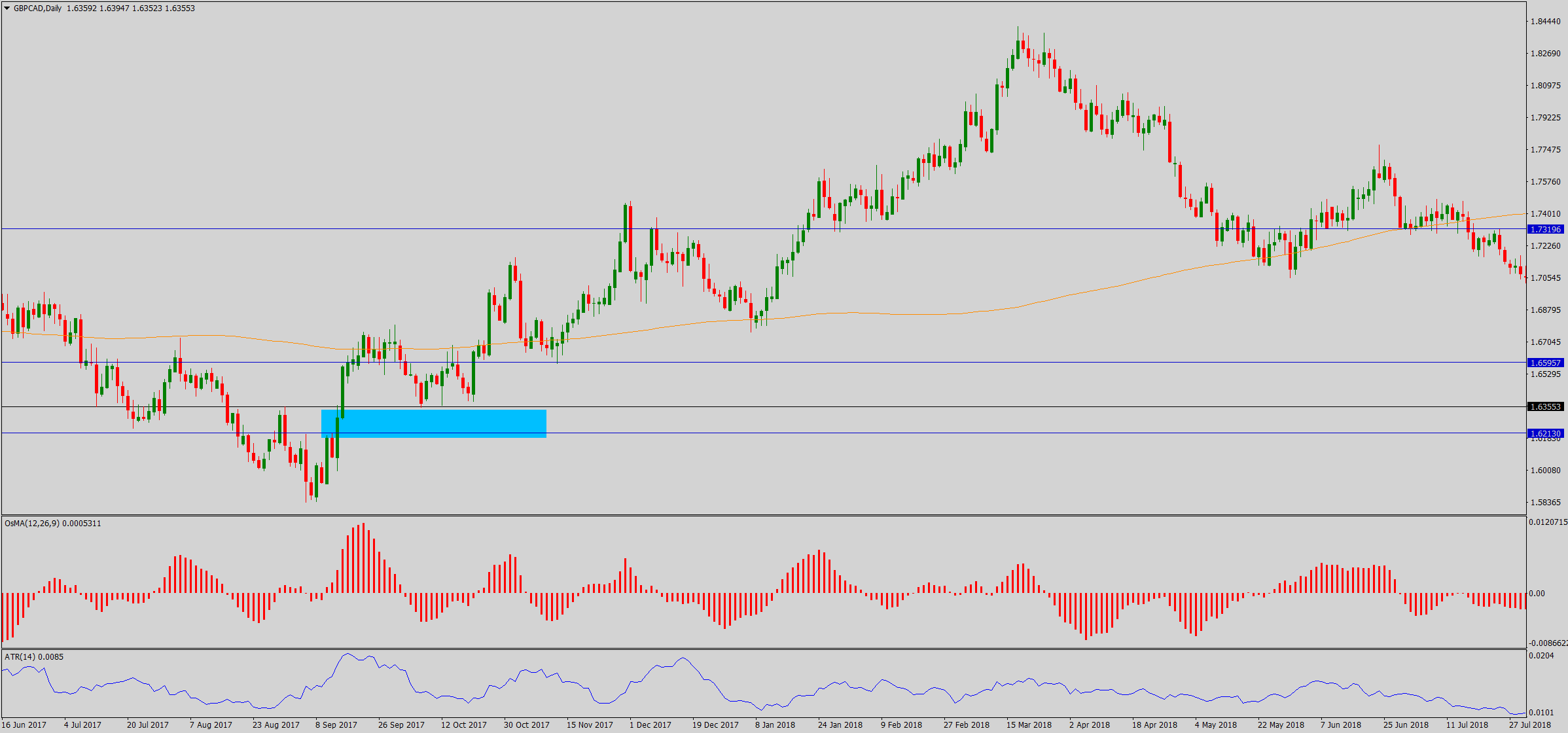Click the 1 Dec 2017 date label
The image size is (1568, 733).
pos(650,725)
